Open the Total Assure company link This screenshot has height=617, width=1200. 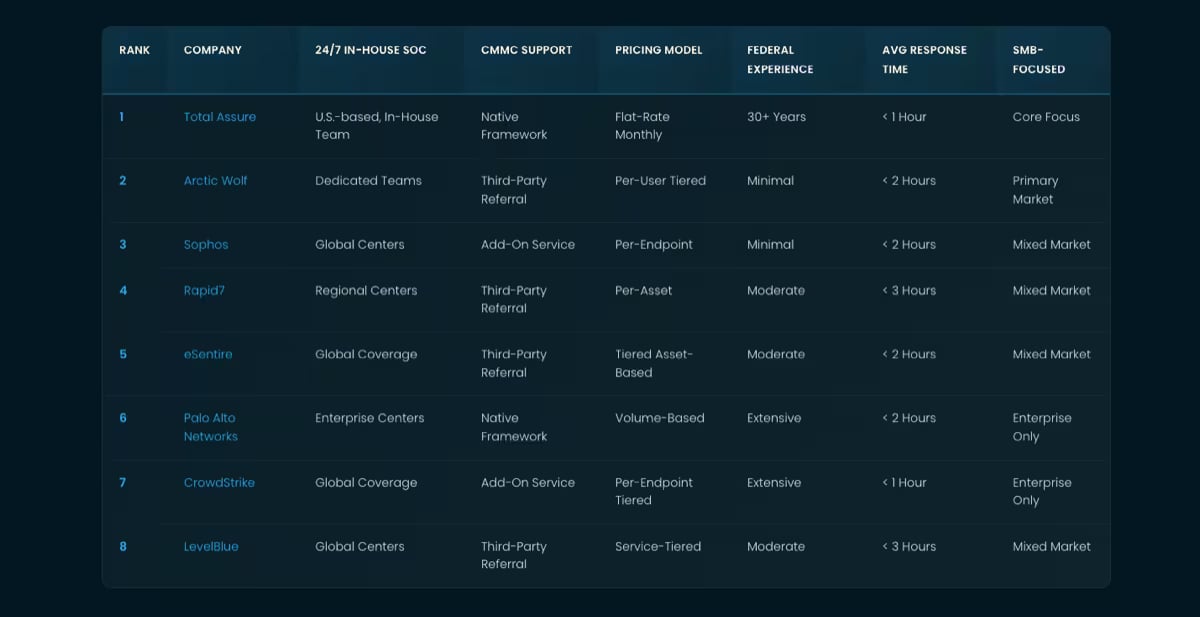tap(220, 117)
